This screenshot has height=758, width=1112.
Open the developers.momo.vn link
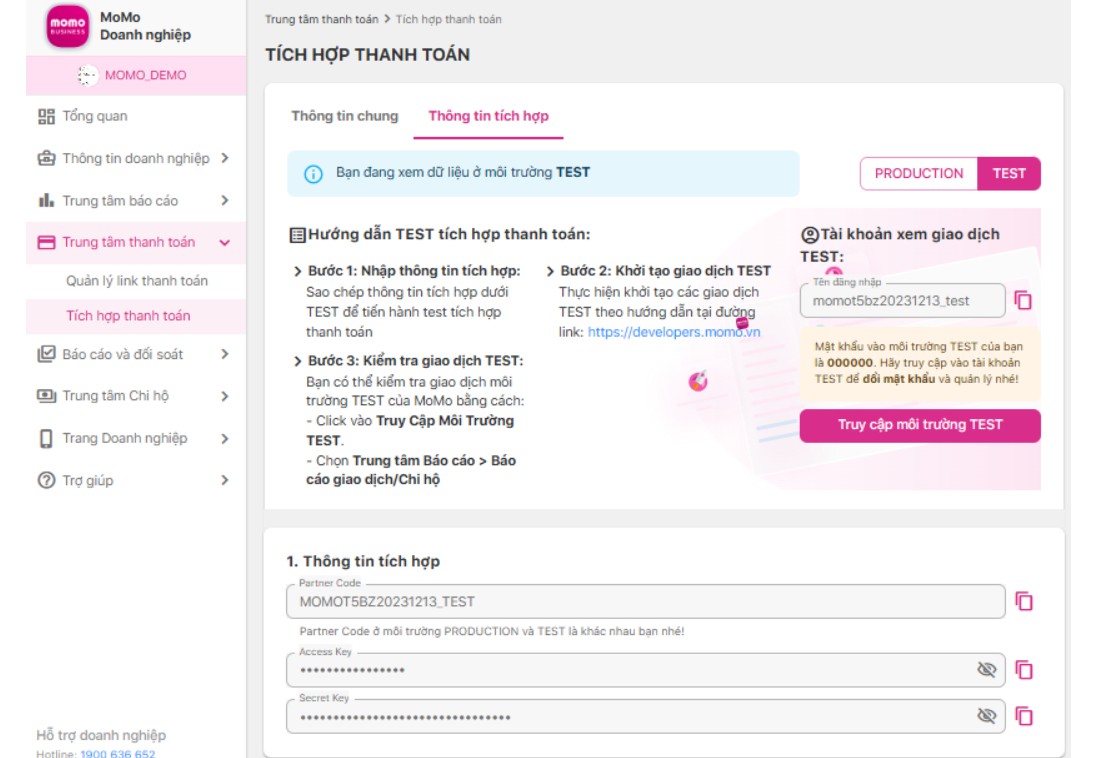pyautogui.click(x=674, y=332)
